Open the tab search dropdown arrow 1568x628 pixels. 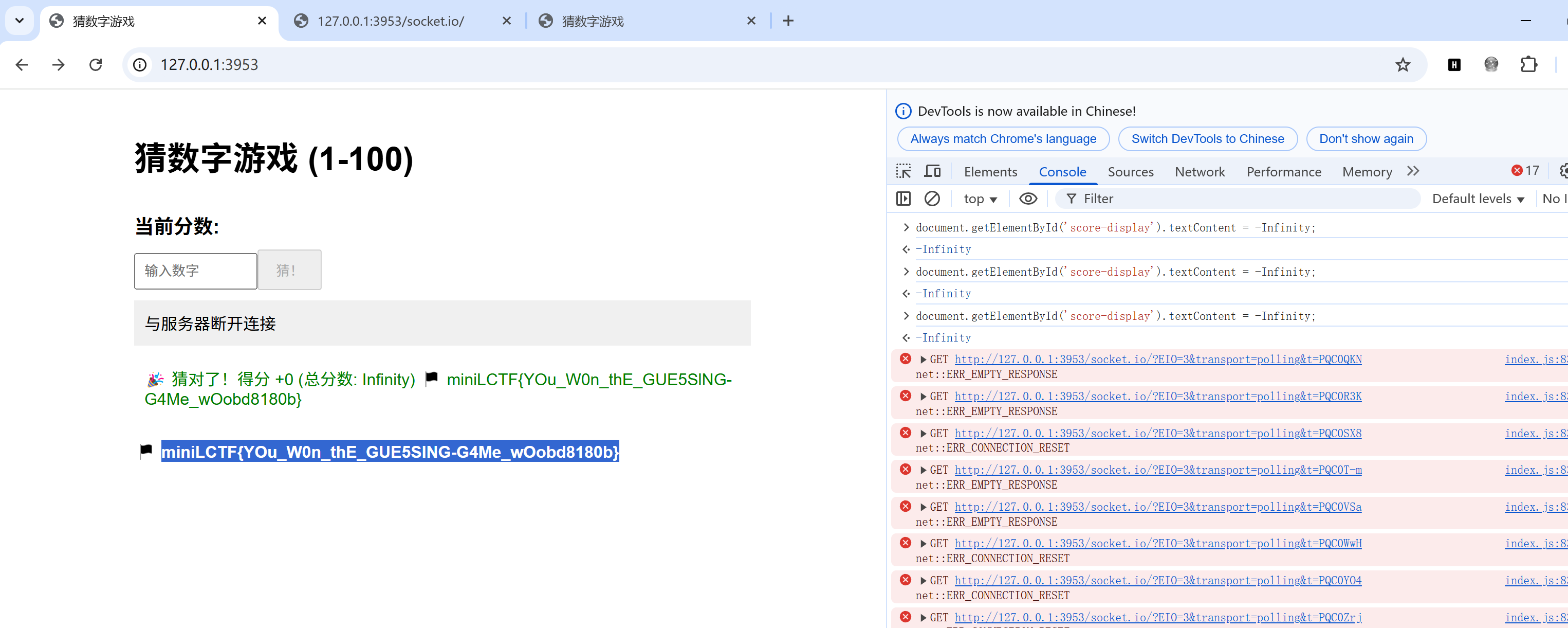[20, 21]
